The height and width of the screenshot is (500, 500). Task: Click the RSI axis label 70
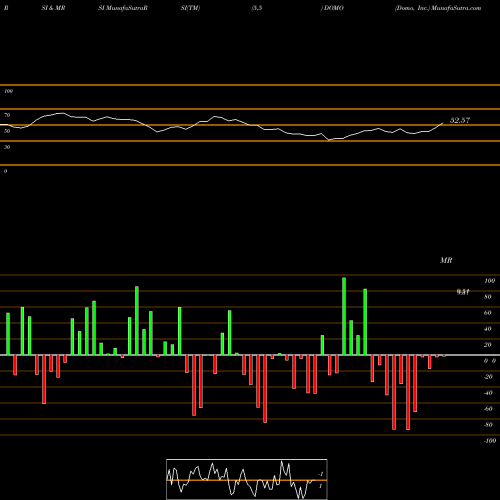click(7, 115)
